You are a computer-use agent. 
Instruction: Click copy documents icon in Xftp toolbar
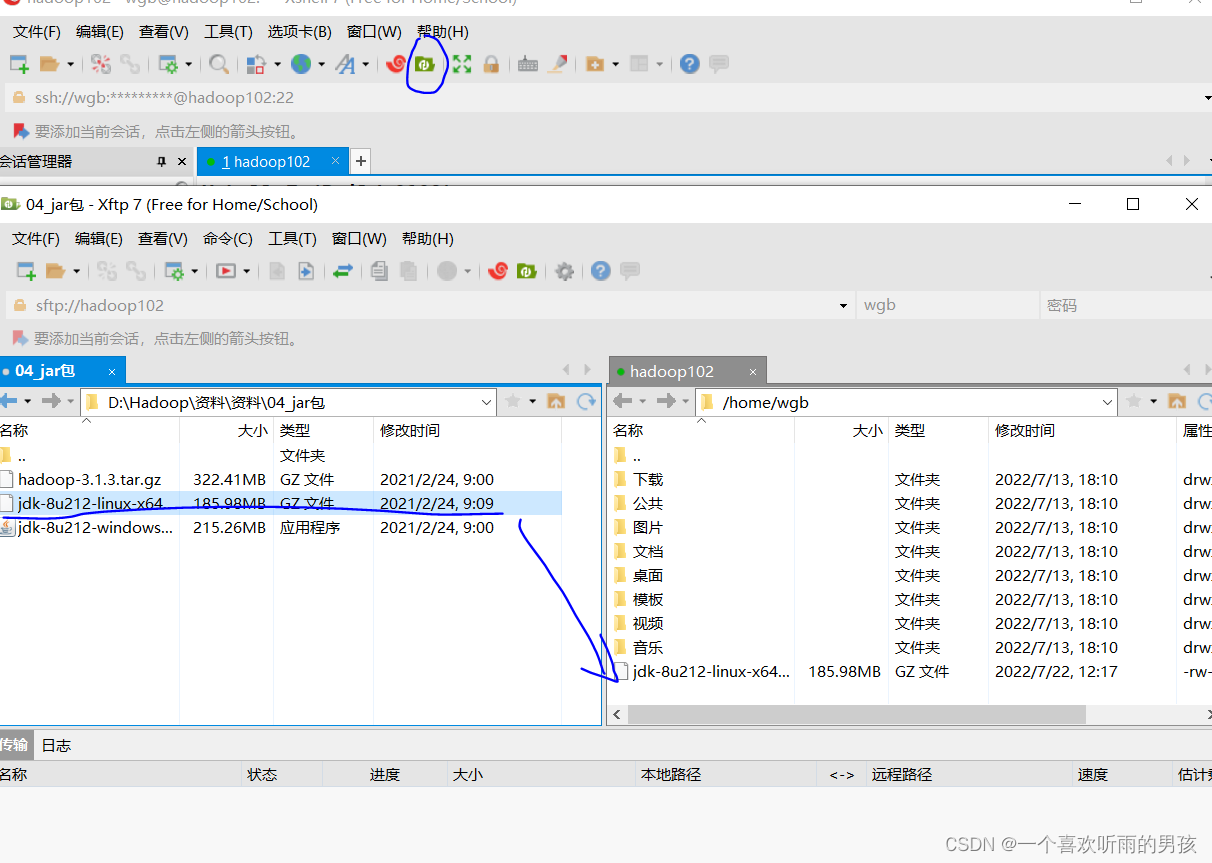(x=379, y=271)
